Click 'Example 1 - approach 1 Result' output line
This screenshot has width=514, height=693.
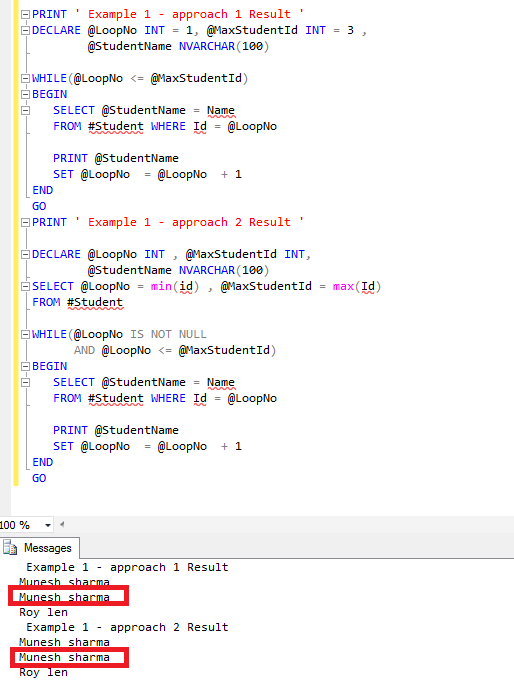[x=127, y=567]
